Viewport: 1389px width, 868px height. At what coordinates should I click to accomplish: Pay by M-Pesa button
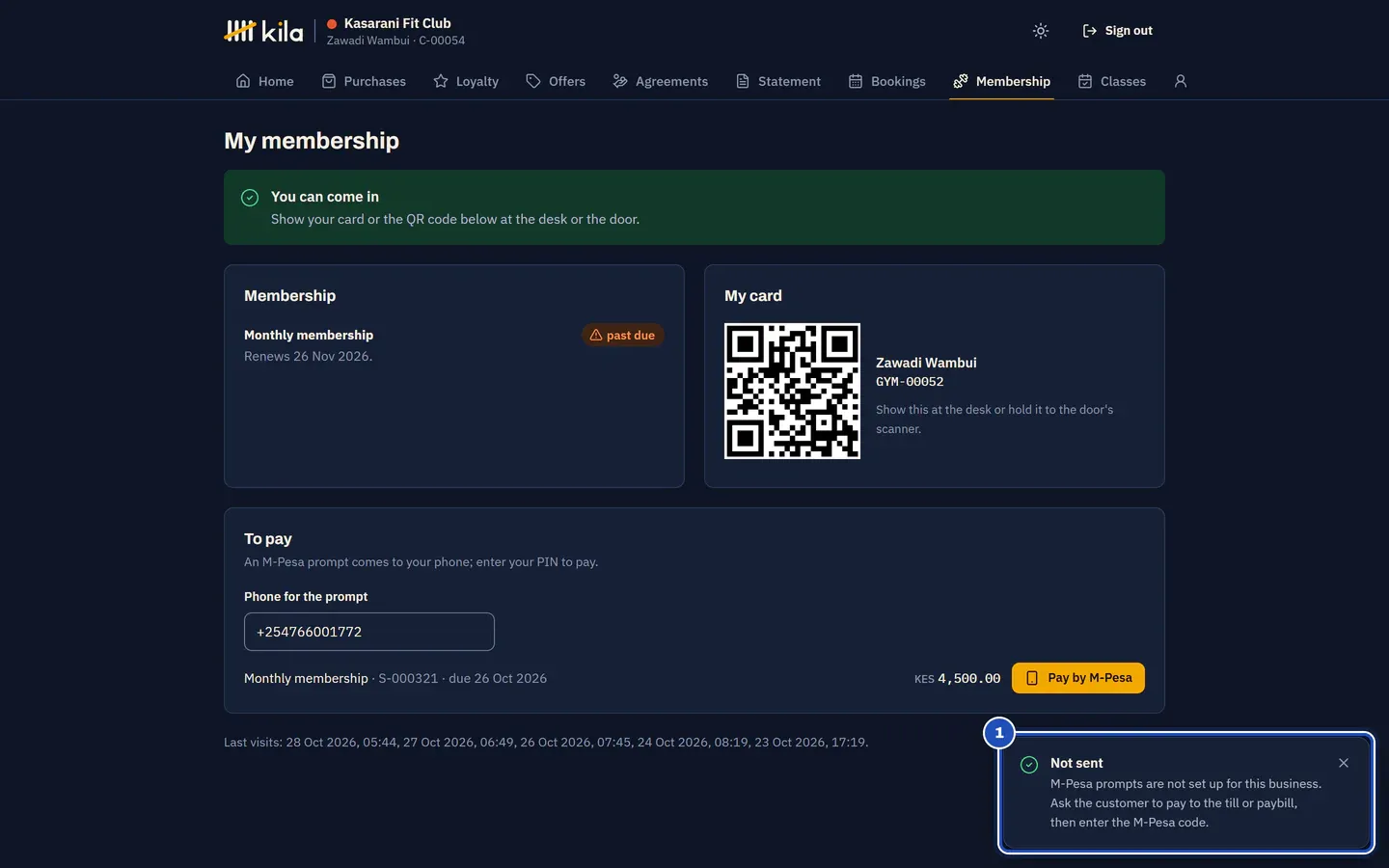1078,678
